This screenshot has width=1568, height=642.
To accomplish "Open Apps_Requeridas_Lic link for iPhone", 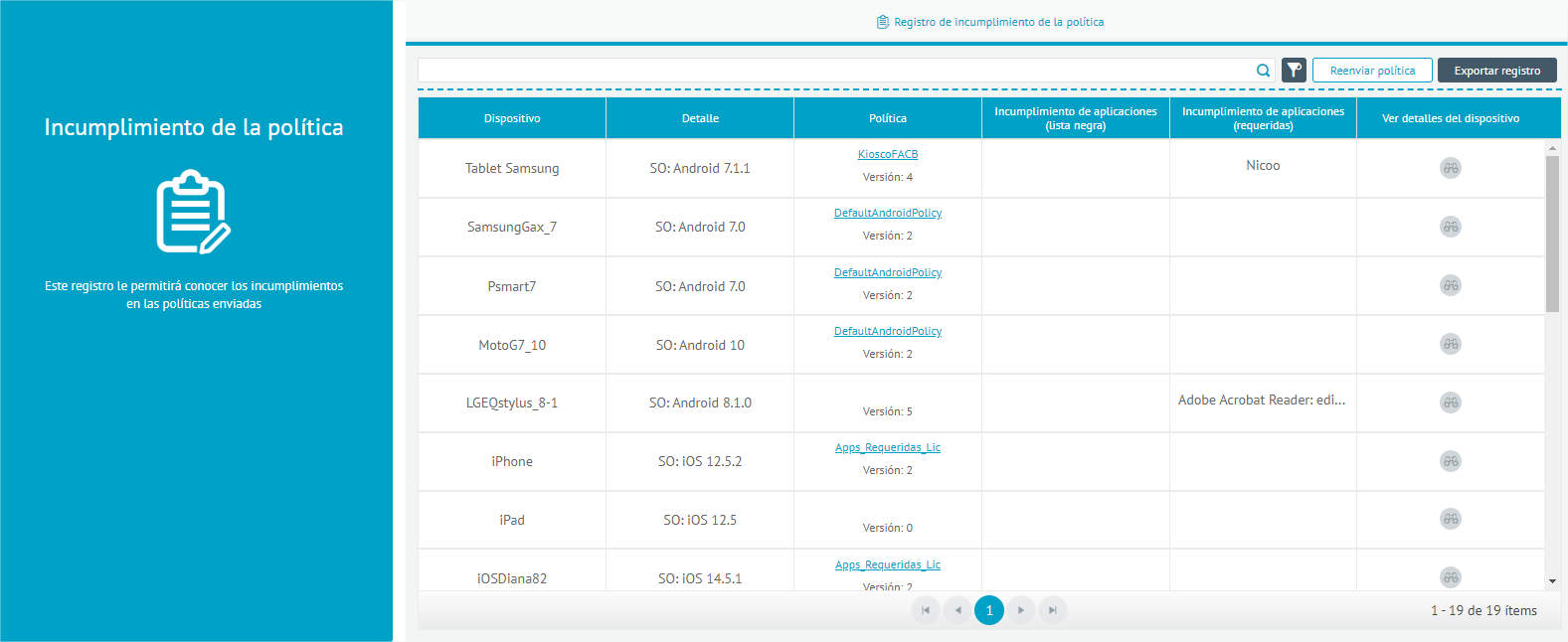I will (888, 447).
